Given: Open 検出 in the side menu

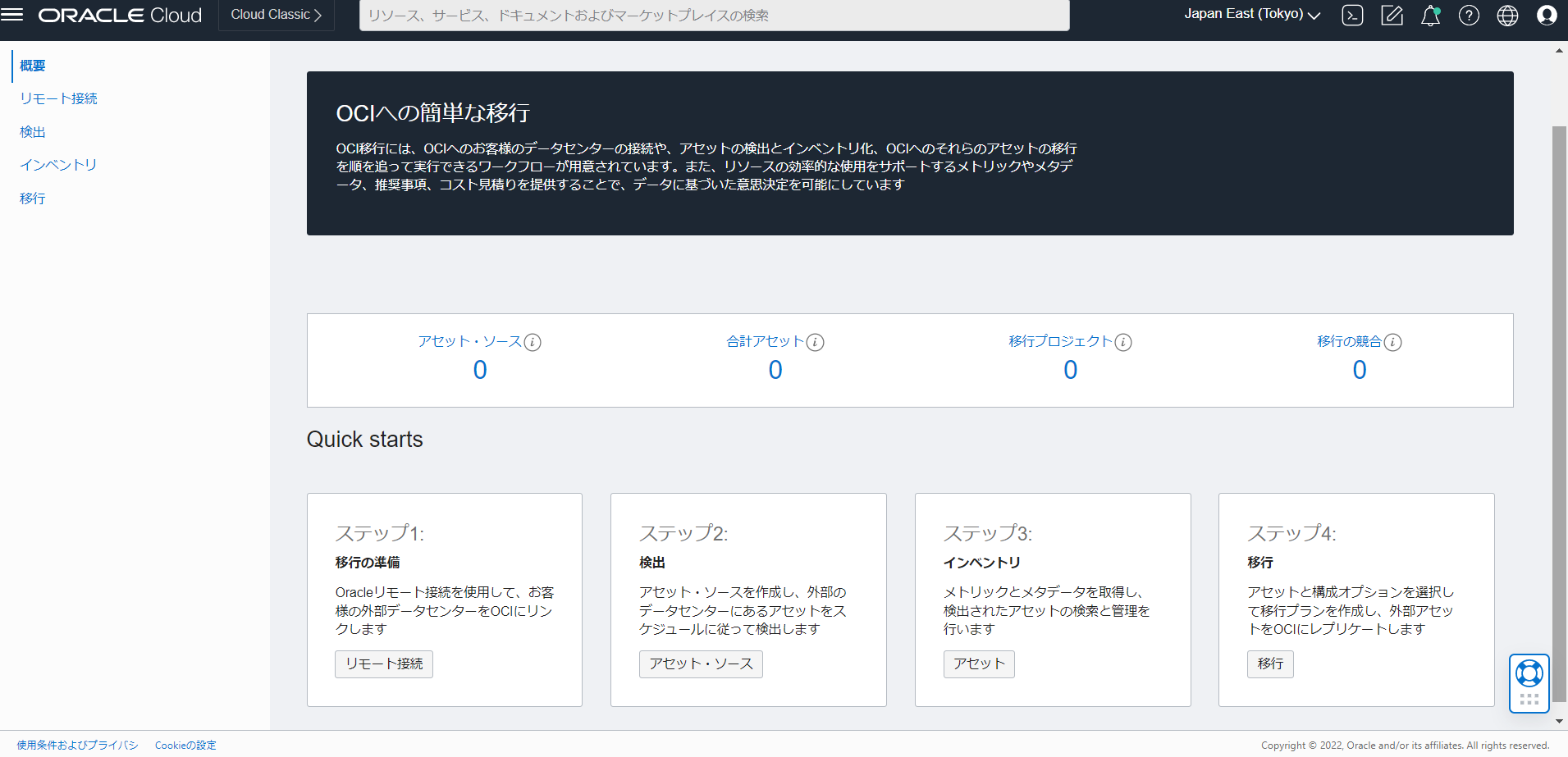Looking at the screenshot, I should [33, 132].
